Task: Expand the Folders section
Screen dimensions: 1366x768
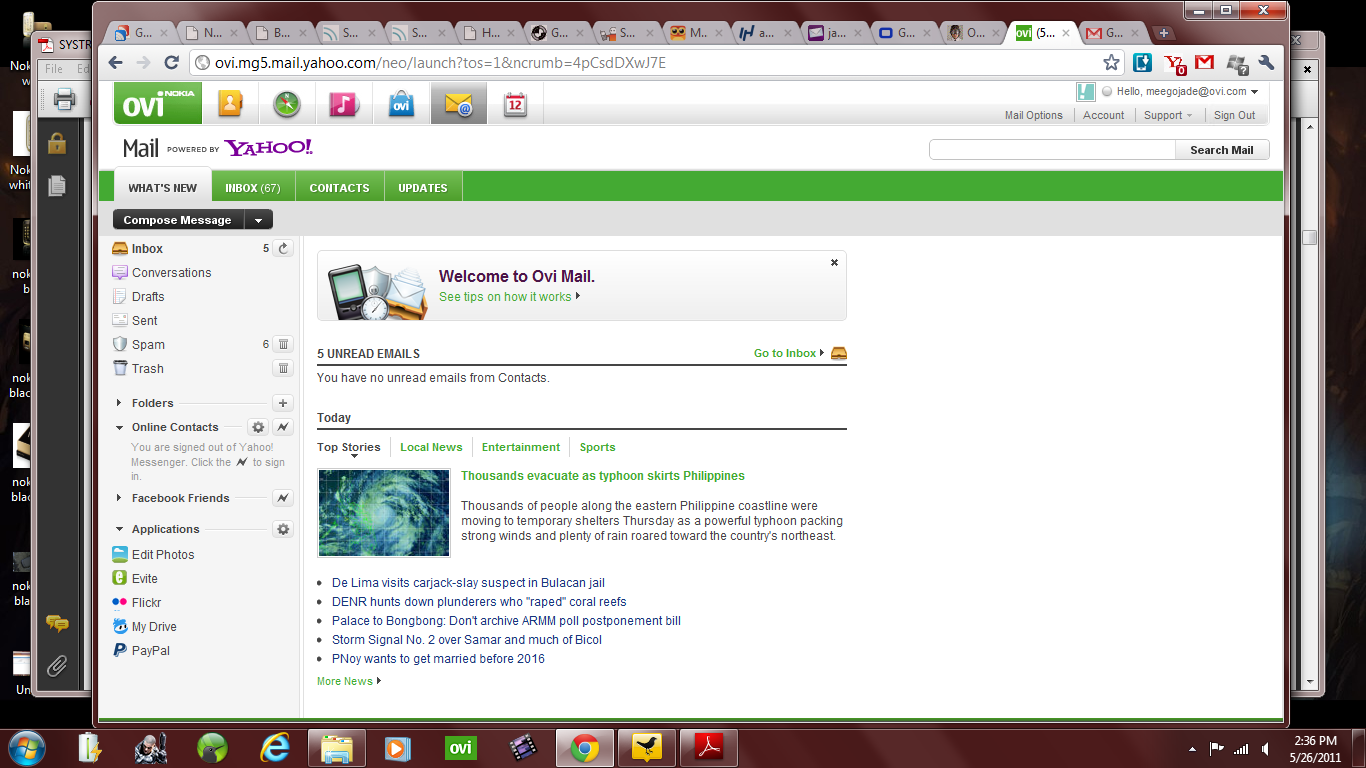Action: click(120, 403)
